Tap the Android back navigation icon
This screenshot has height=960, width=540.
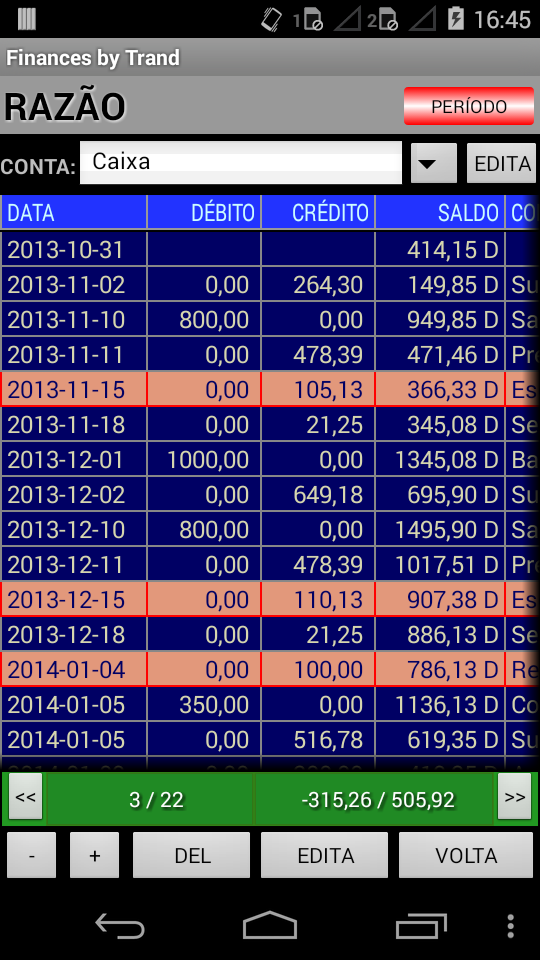(x=119, y=924)
